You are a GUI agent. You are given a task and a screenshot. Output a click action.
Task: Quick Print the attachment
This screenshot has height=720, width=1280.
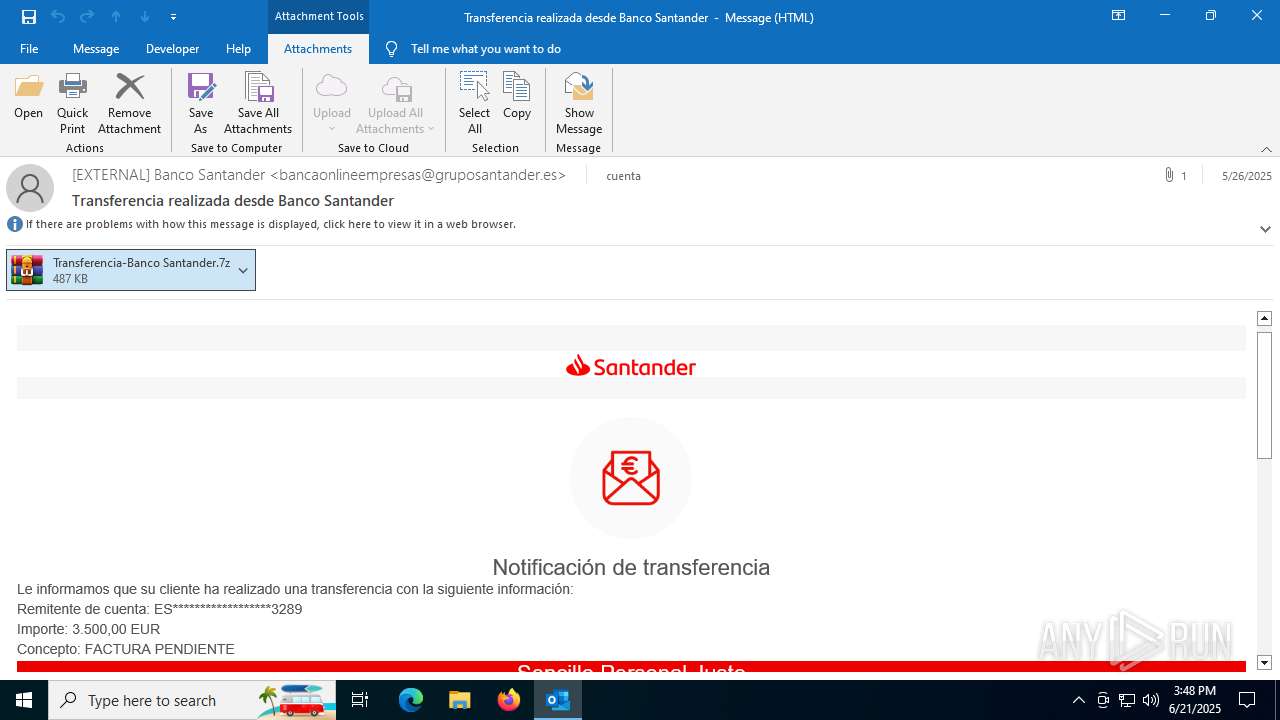tap(72, 104)
